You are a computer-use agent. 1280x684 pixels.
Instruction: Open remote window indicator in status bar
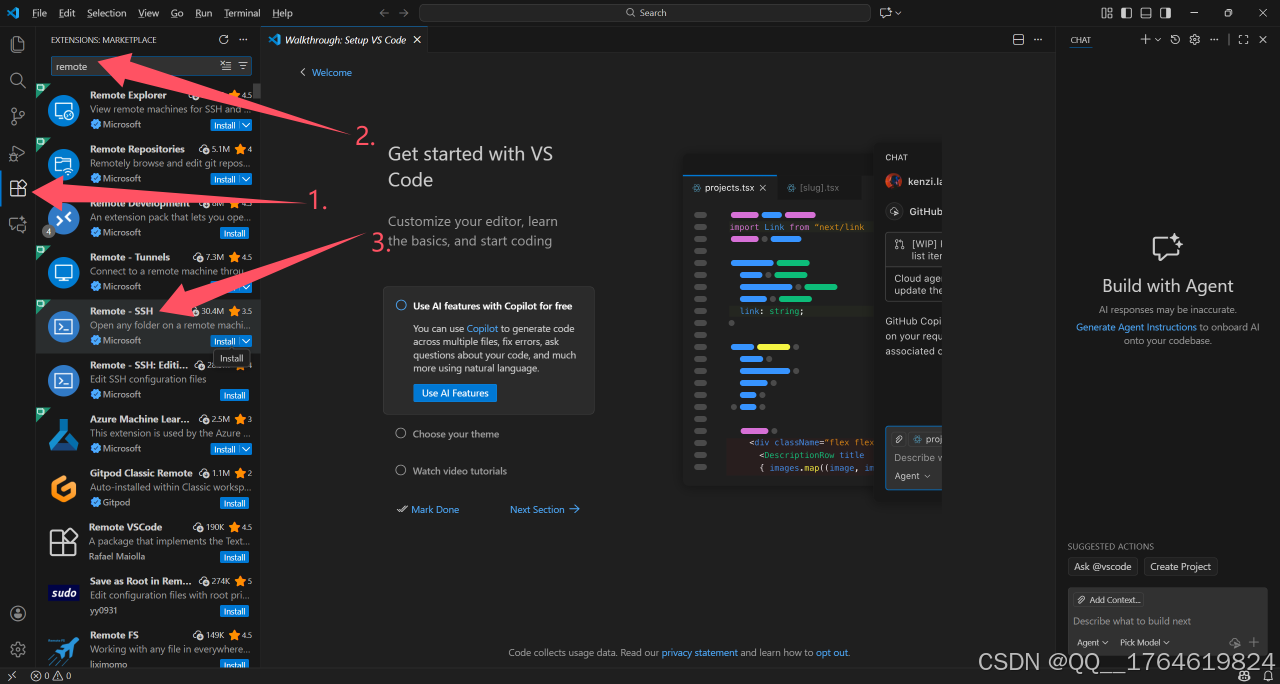tap(12, 676)
